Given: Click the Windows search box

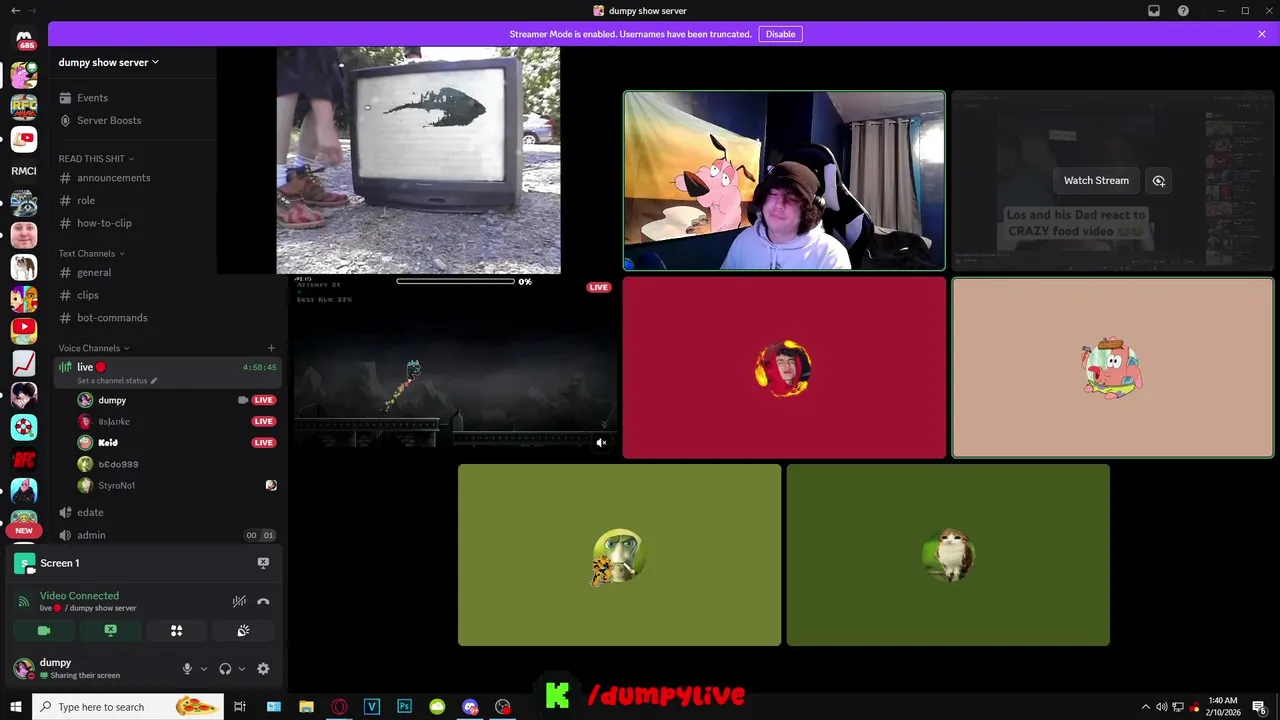Looking at the screenshot, I should pyautogui.click(x=127, y=707).
